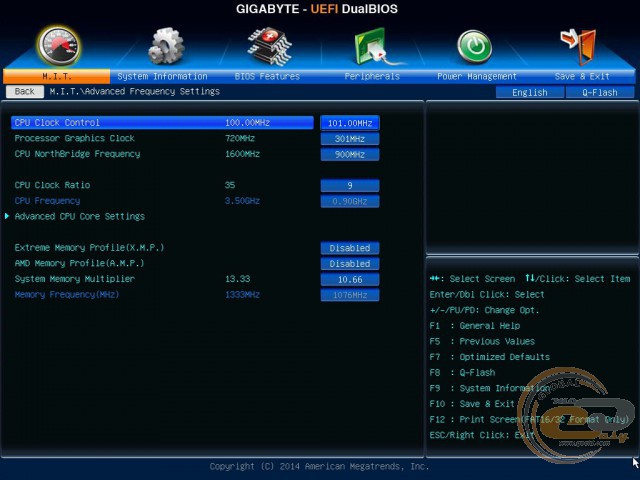Image resolution: width=640 pixels, height=480 pixels.
Task: Click the breadcrumb M.I.T.\Advanced Frequency Settings
Action: (135, 91)
